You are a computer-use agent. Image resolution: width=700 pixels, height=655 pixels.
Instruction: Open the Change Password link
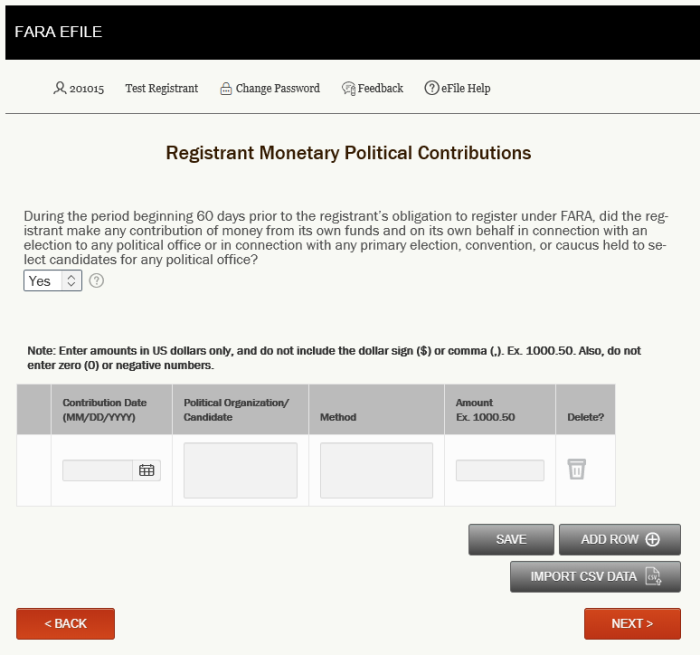pyautogui.click(x=278, y=88)
